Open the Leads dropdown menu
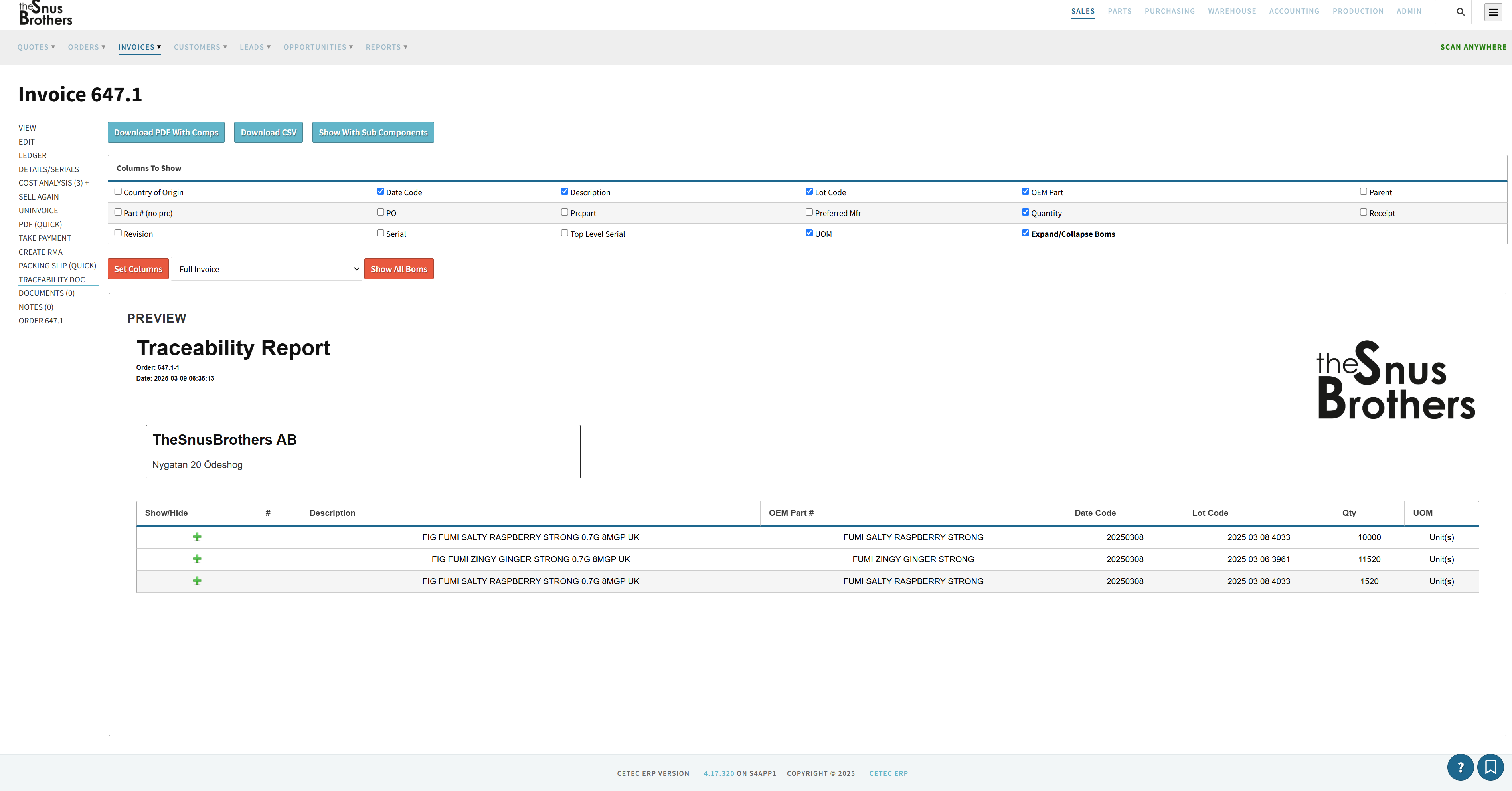 [255, 47]
